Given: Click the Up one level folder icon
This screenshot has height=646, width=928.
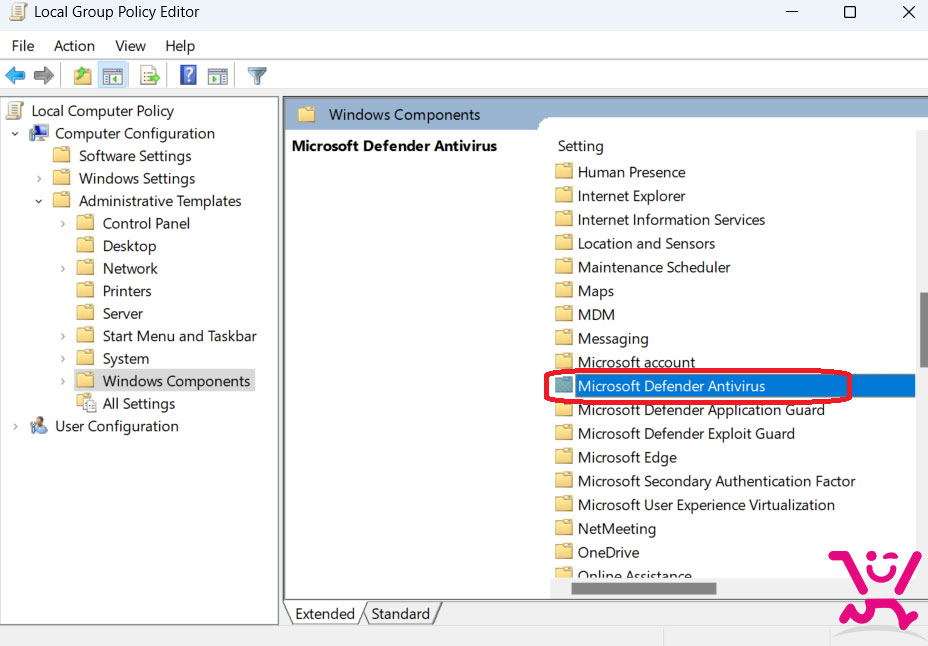Looking at the screenshot, I should pos(82,76).
